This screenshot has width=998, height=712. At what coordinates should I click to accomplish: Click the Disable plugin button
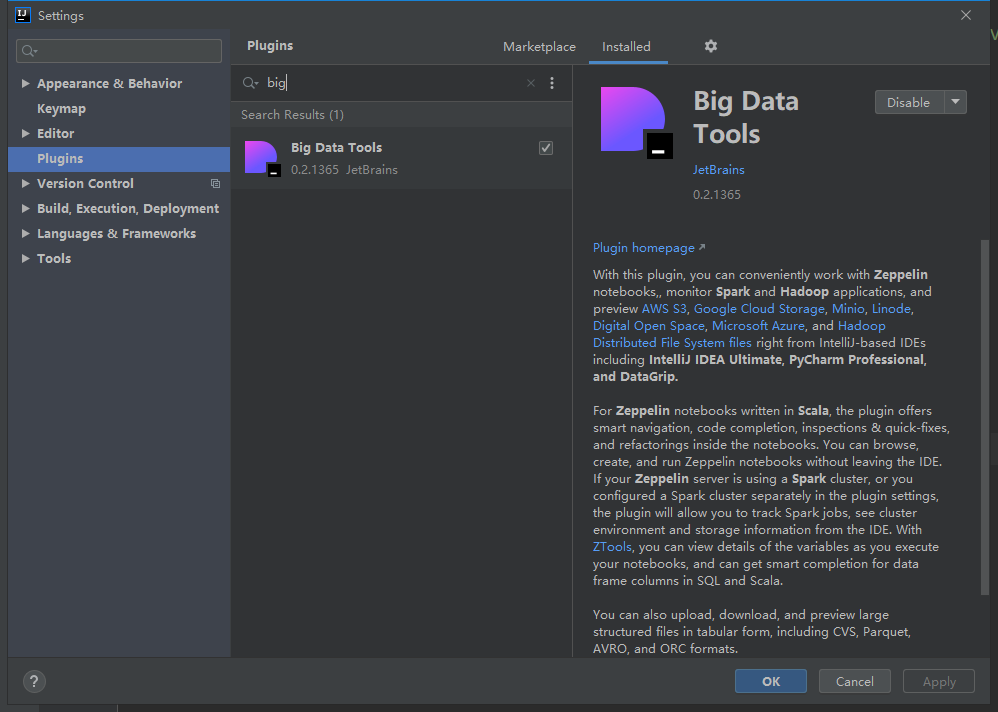click(x=909, y=102)
